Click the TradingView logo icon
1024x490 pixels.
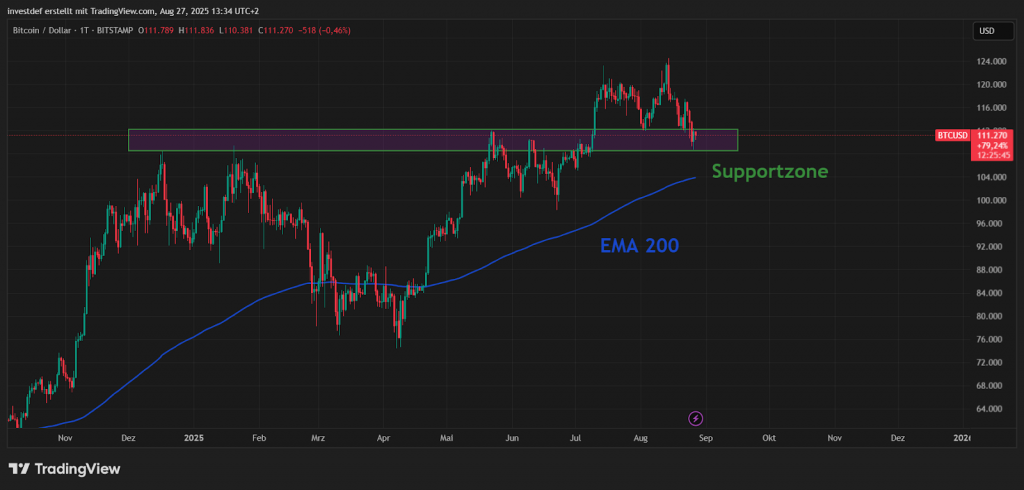tap(18, 468)
